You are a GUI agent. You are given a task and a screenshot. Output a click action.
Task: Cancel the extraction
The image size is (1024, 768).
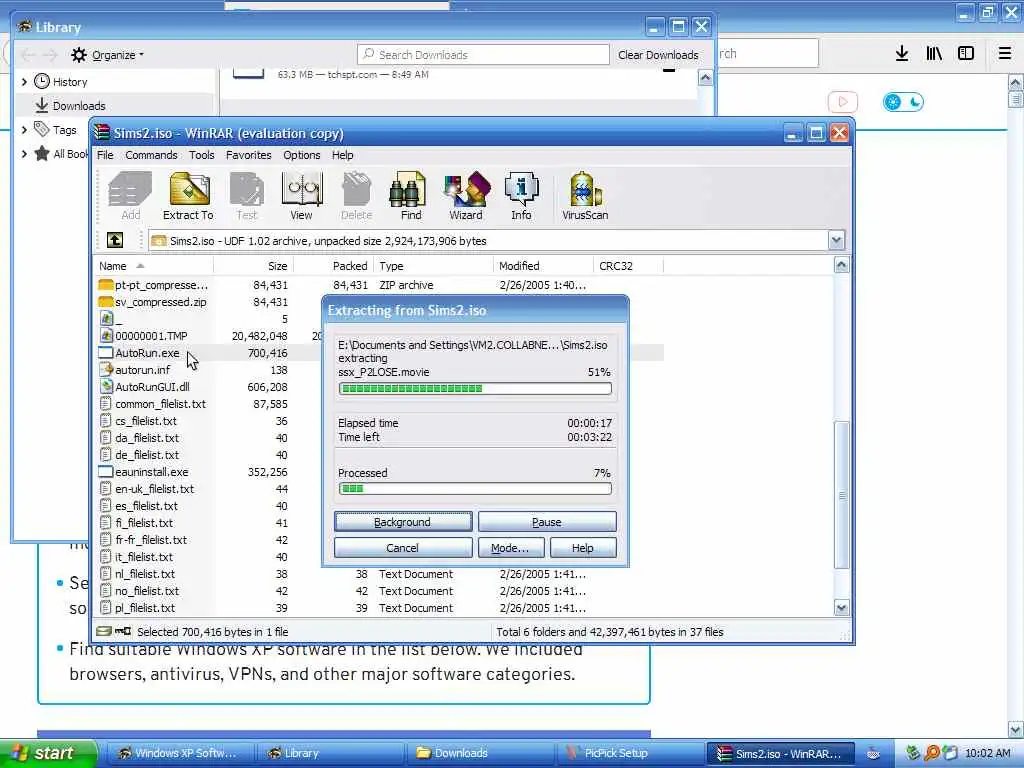[403, 548]
